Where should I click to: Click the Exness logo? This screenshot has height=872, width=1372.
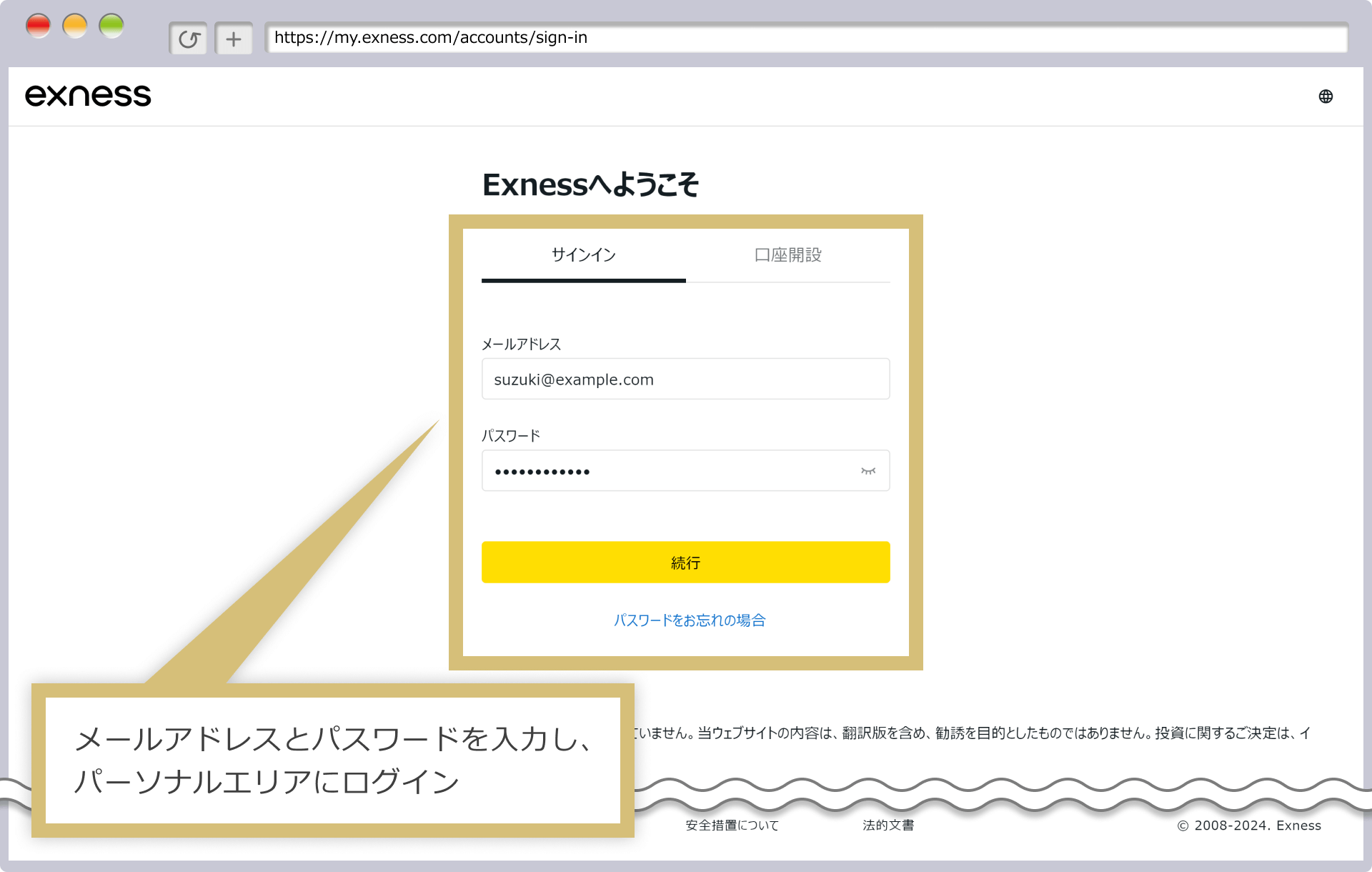coord(87,95)
